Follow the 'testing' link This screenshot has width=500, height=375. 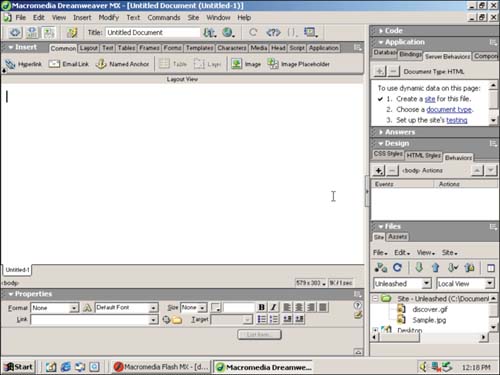457,120
